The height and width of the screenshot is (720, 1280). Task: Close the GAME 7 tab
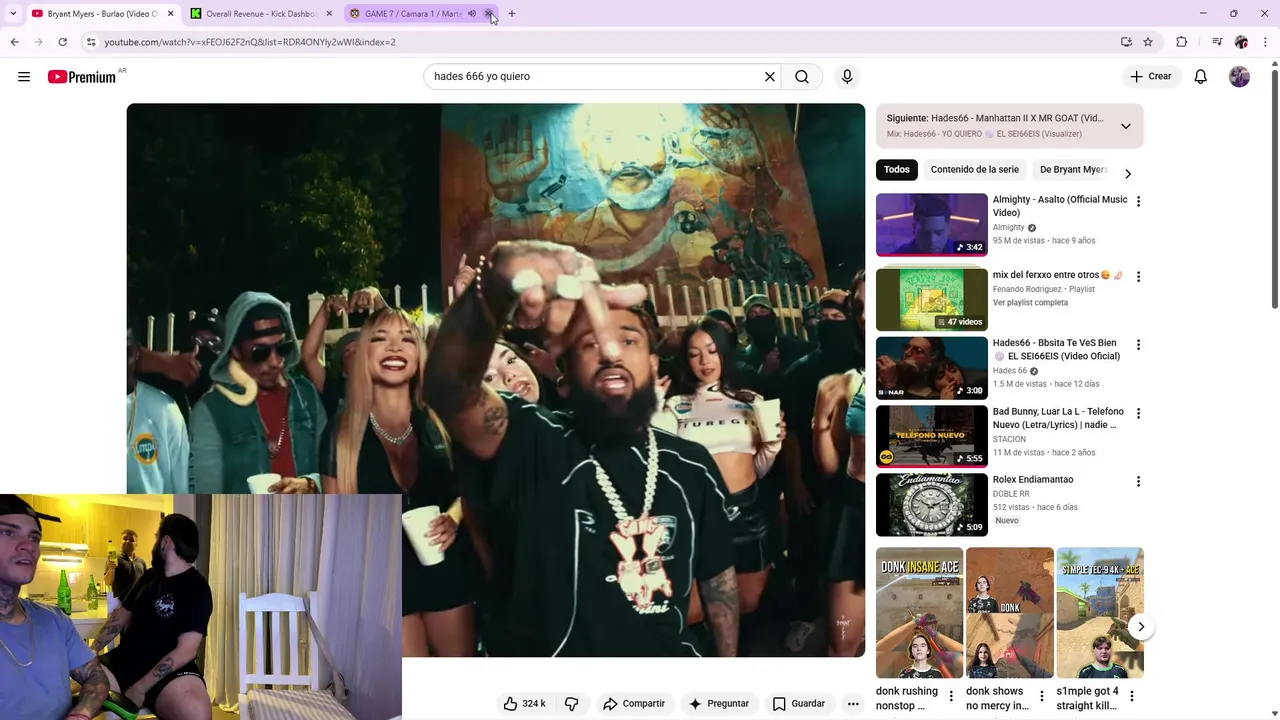[488, 14]
